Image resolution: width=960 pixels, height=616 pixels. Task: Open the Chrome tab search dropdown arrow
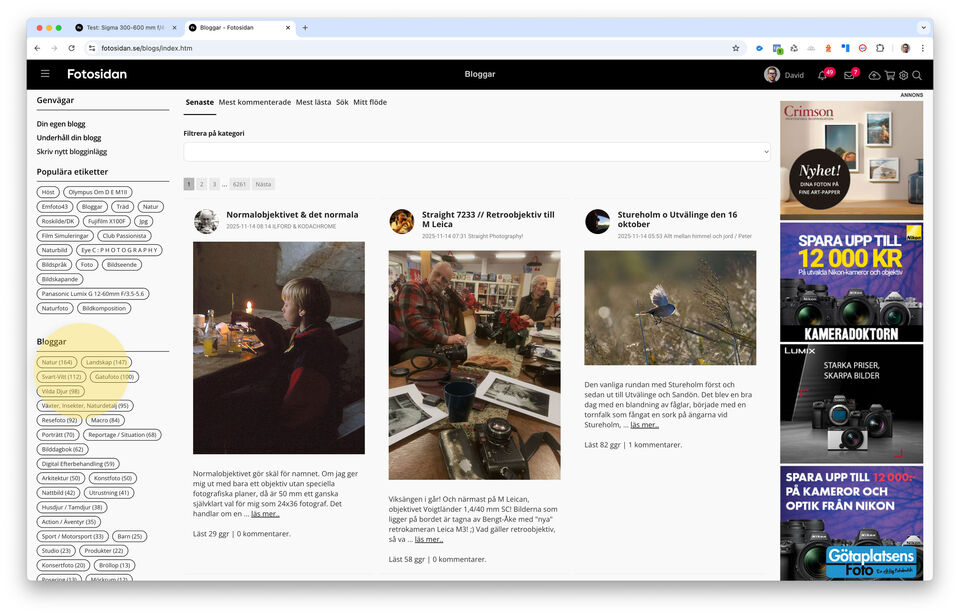pos(923,27)
